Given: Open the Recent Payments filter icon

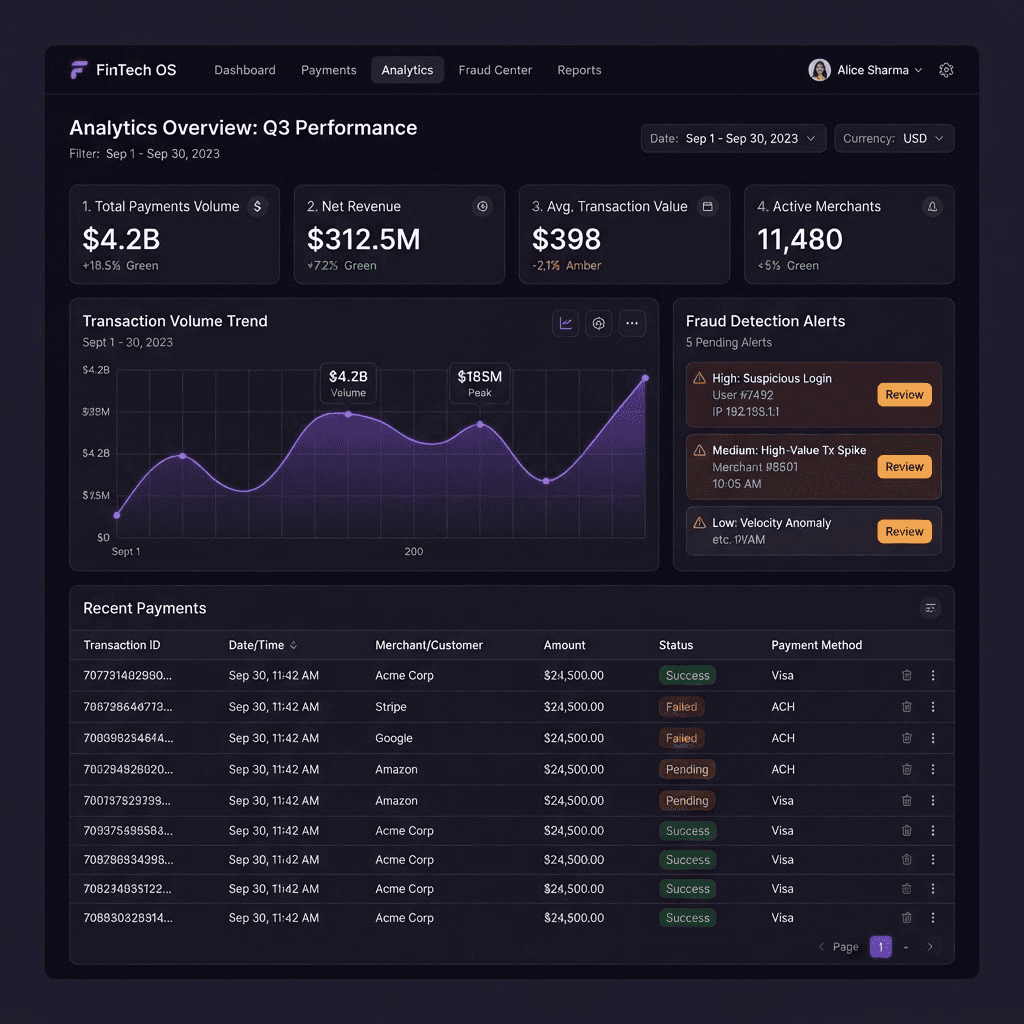Looking at the screenshot, I should click(930, 608).
